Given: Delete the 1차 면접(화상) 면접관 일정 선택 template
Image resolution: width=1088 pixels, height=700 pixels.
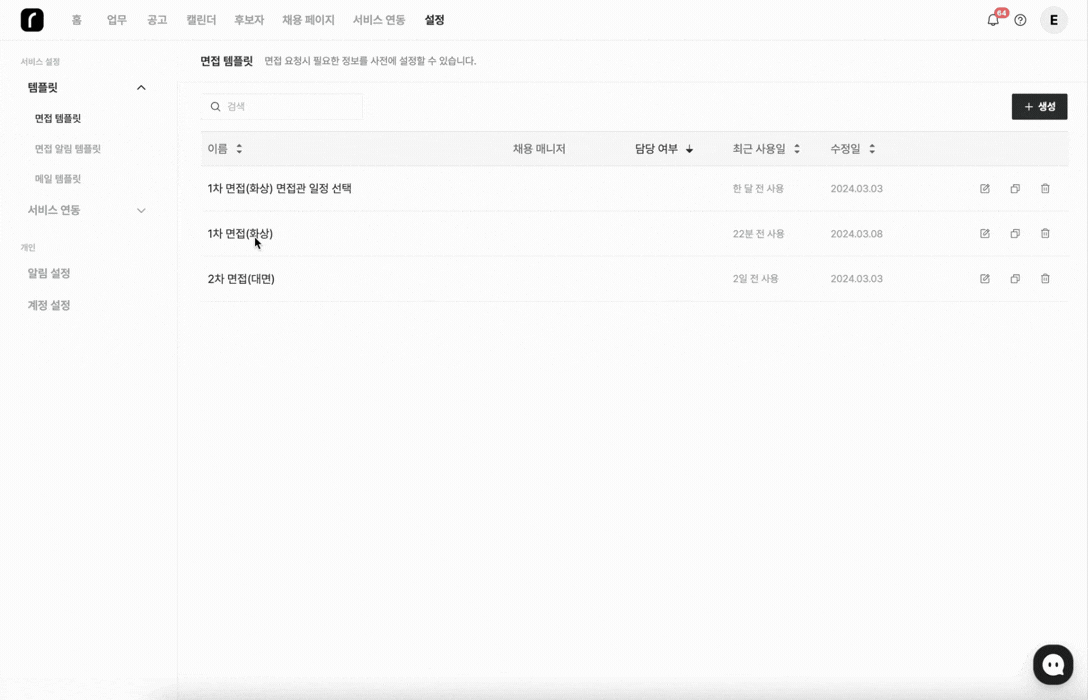Looking at the screenshot, I should click(1045, 189).
